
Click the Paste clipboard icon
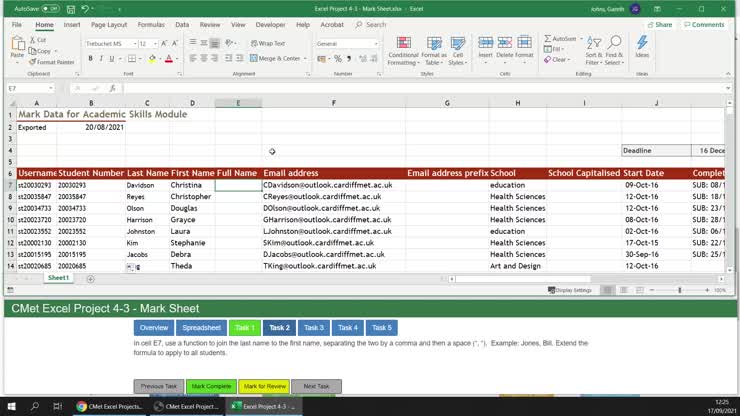coord(17,44)
